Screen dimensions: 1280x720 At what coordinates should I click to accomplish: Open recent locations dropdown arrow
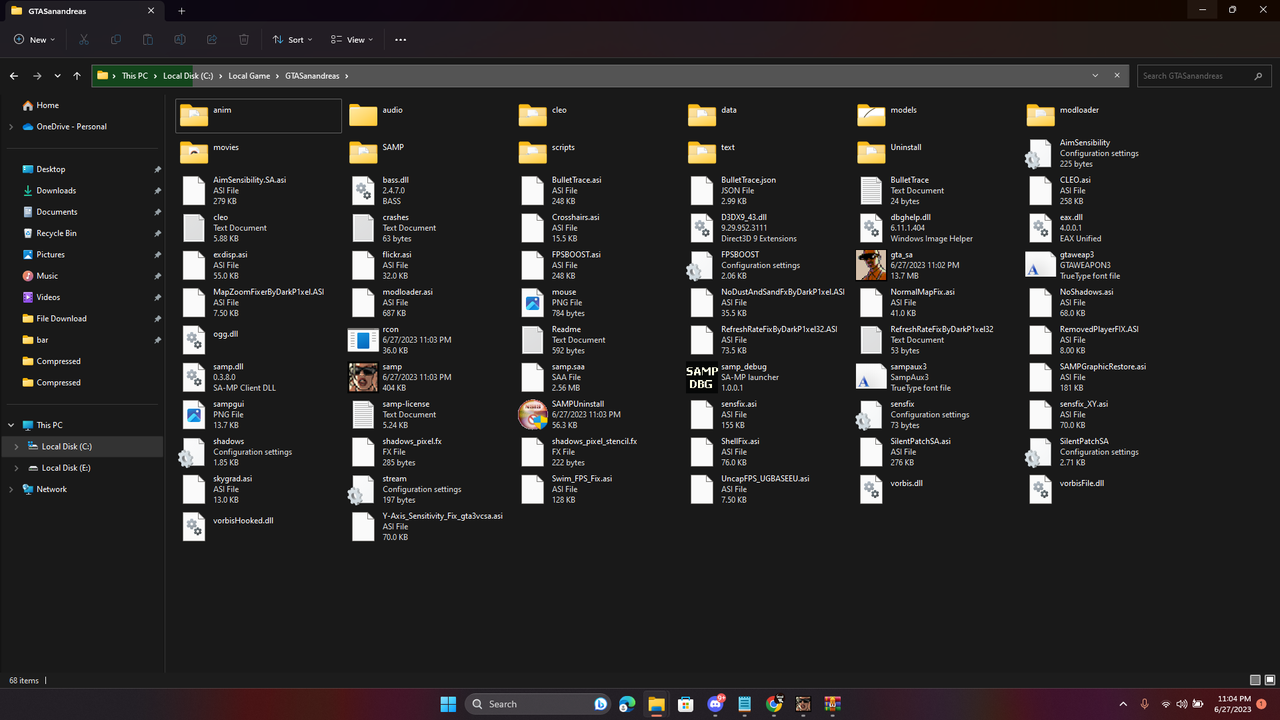(57, 76)
